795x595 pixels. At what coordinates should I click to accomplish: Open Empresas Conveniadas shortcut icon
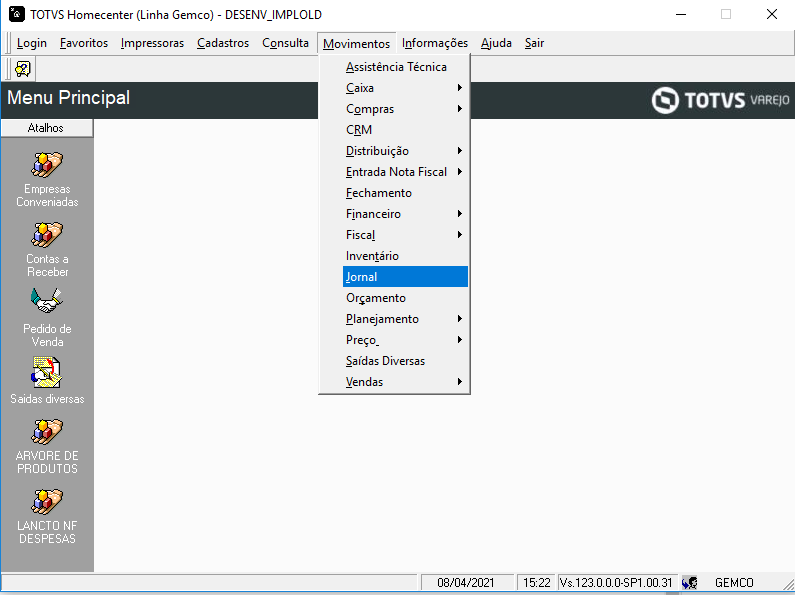47,164
